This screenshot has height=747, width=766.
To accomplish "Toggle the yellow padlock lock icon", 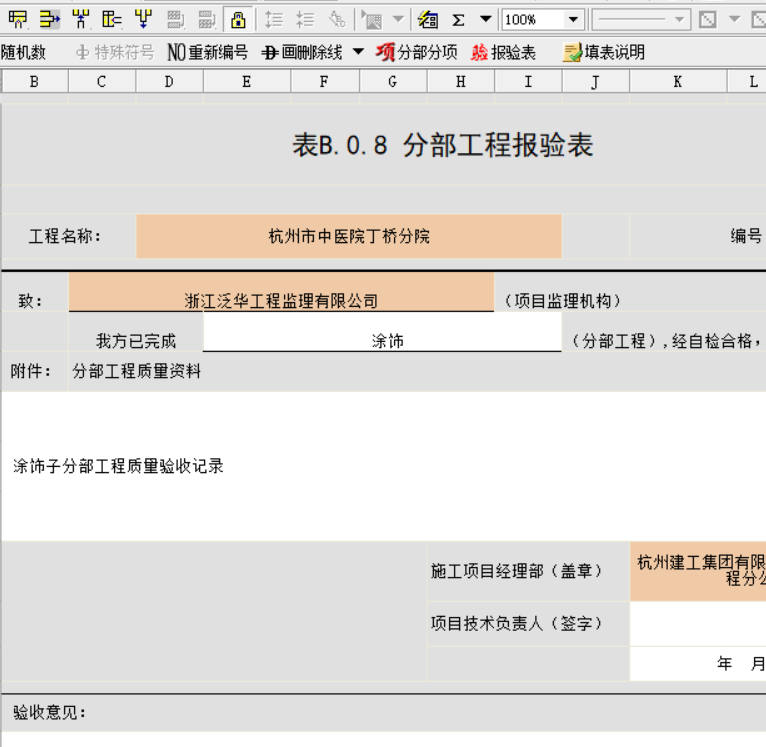I will pyautogui.click(x=238, y=19).
